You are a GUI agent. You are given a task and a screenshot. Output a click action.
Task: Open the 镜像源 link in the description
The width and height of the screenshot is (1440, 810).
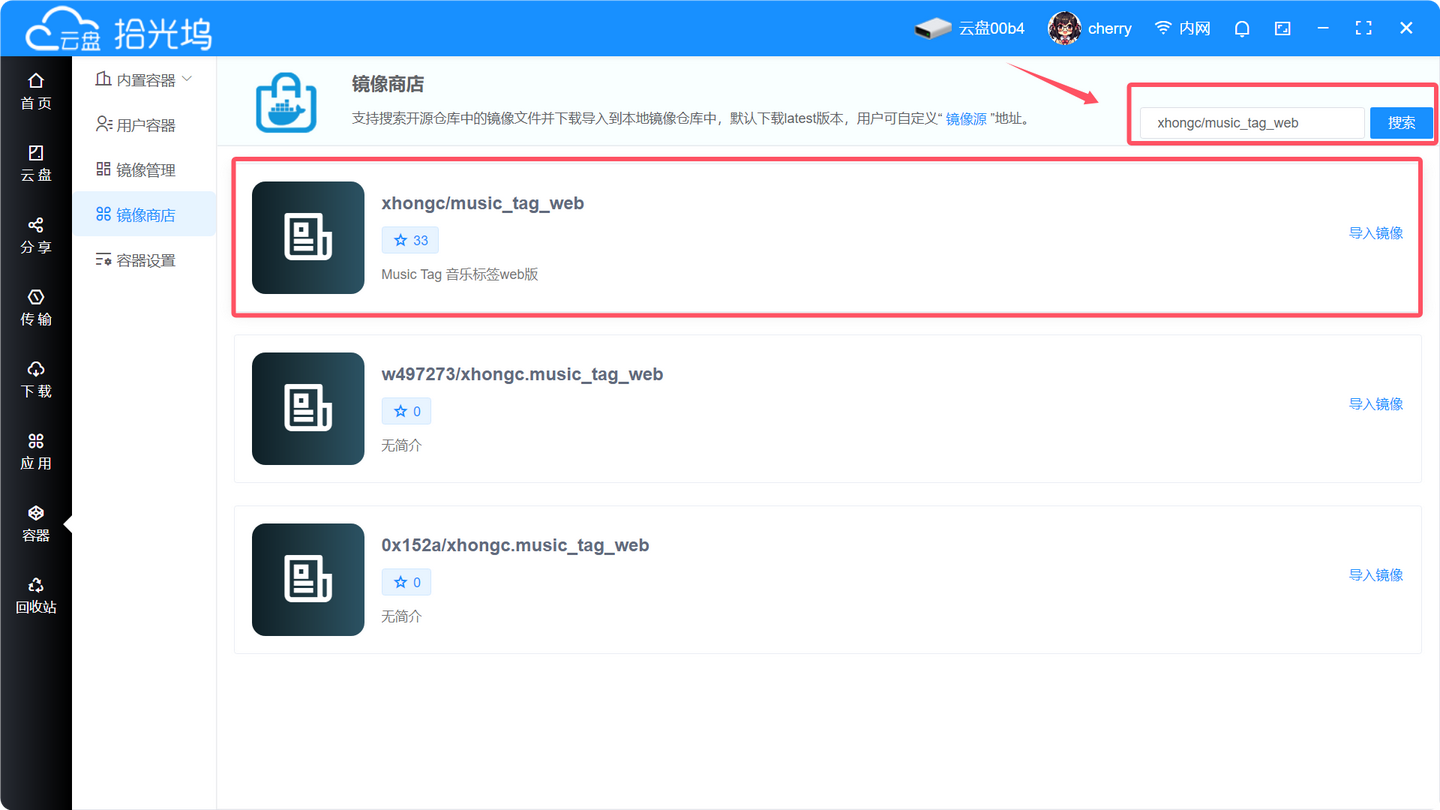tap(966, 118)
